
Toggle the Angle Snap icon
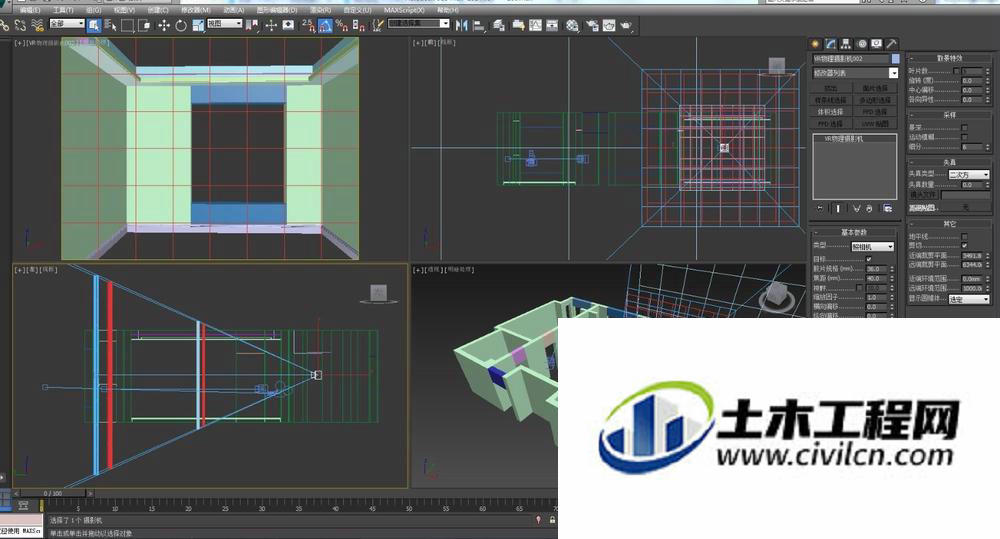coord(325,25)
